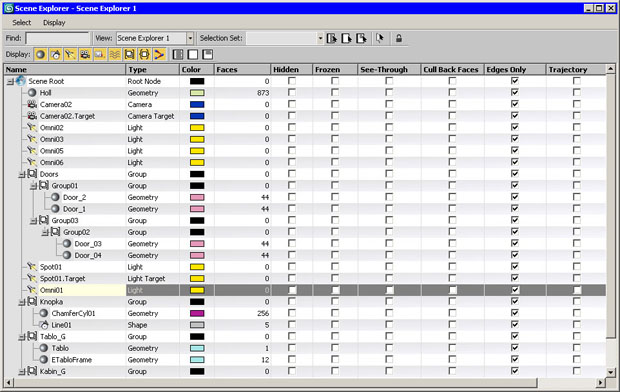Click the globe icon beside Scene Root
The height and width of the screenshot is (392, 620).
click(x=21, y=81)
